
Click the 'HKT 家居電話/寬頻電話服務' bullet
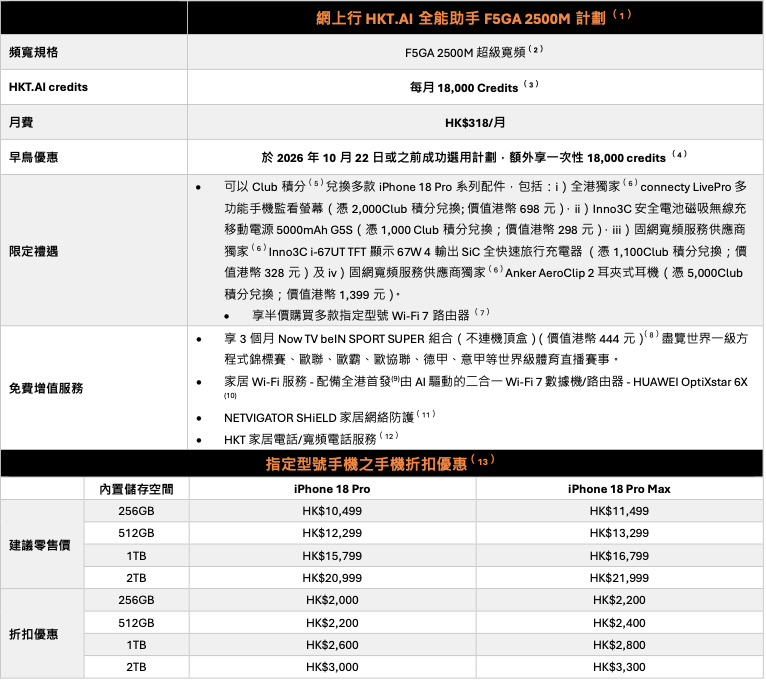click(x=300, y=439)
